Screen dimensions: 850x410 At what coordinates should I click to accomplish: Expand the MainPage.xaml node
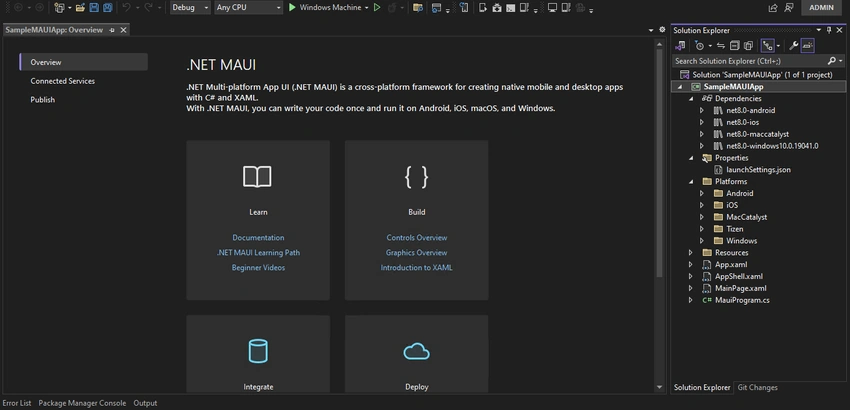pos(691,289)
